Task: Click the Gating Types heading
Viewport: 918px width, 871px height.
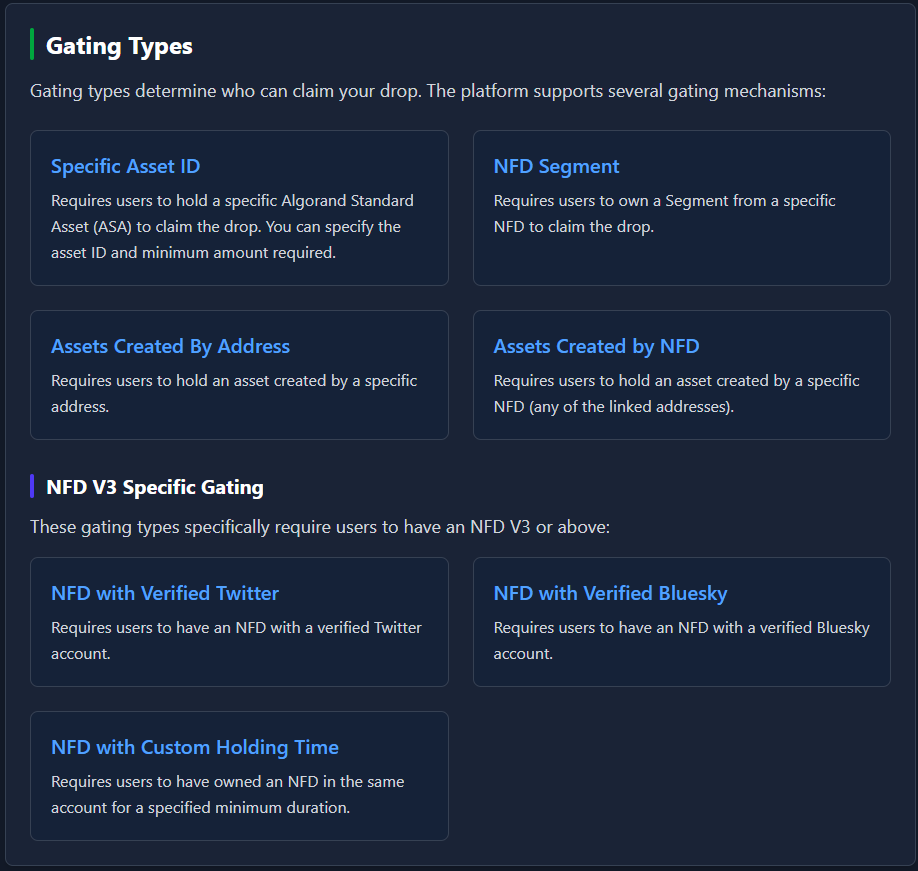Action: [119, 46]
